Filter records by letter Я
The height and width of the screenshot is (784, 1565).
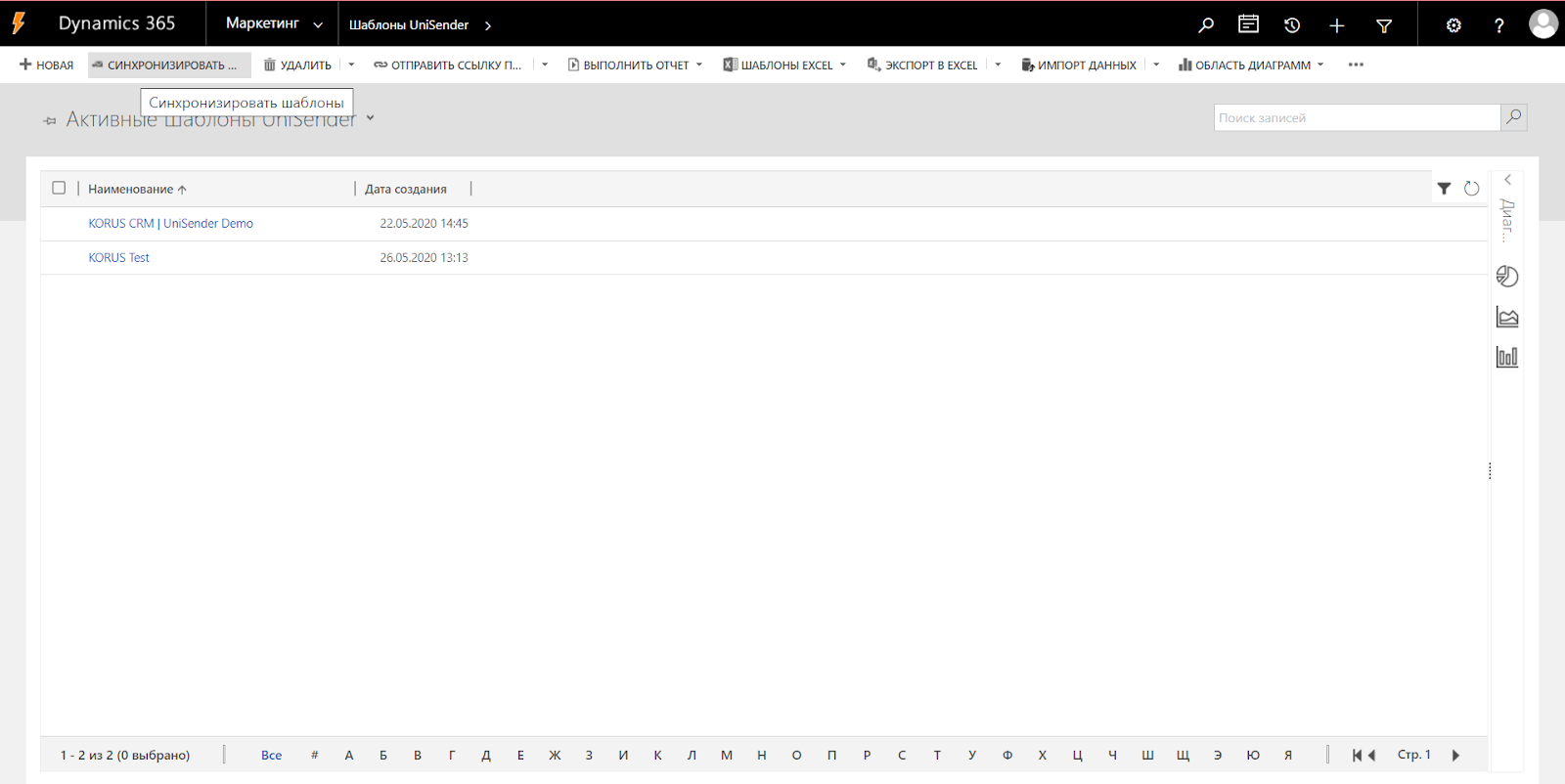coord(1288,755)
